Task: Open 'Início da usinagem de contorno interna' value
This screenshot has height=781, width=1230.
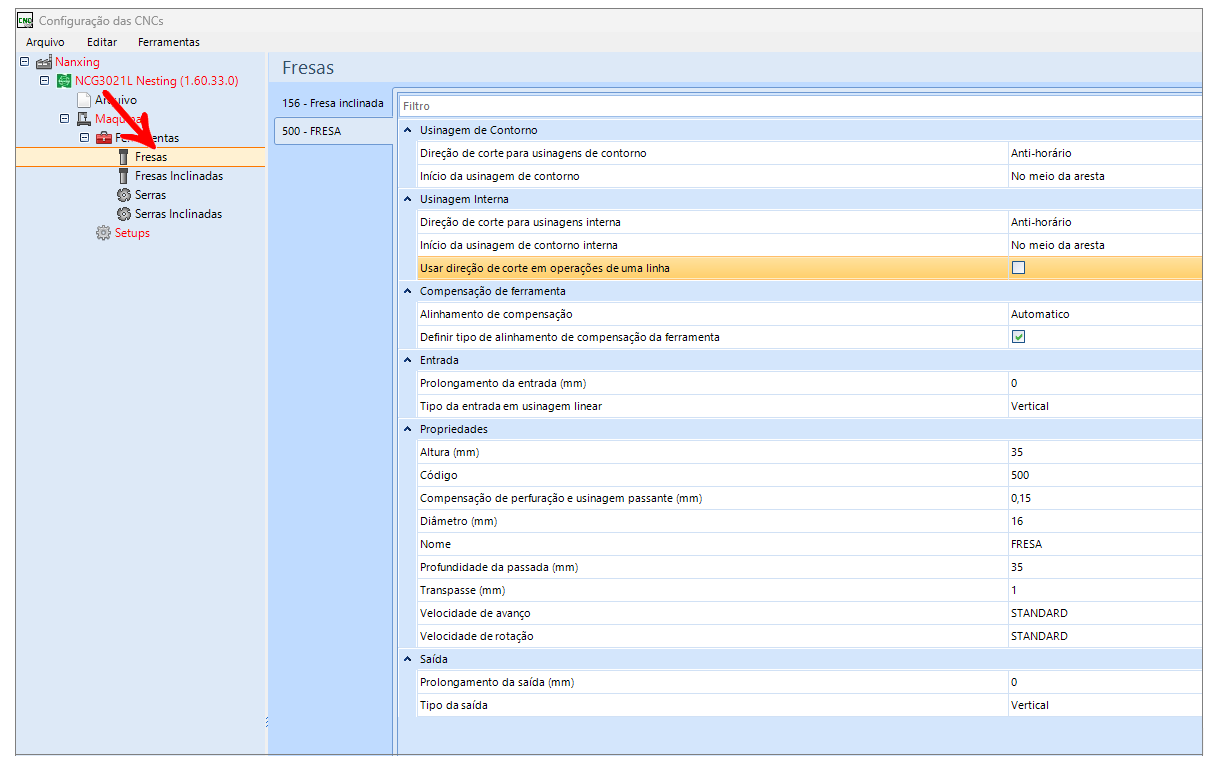Action: click(x=1104, y=245)
